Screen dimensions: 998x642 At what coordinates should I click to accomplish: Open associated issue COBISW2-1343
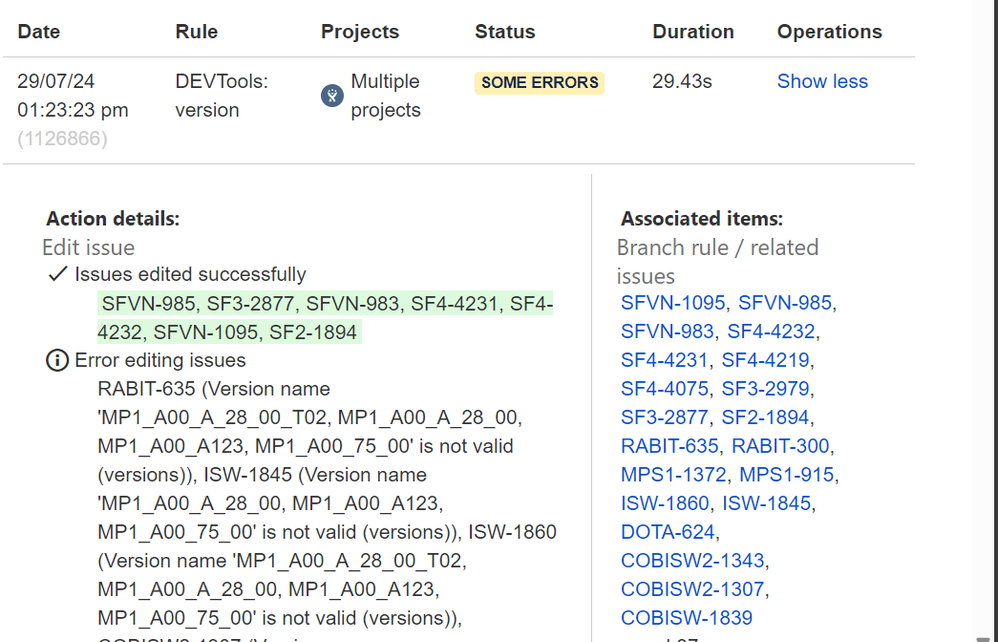pyautogui.click(x=692, y=561)
